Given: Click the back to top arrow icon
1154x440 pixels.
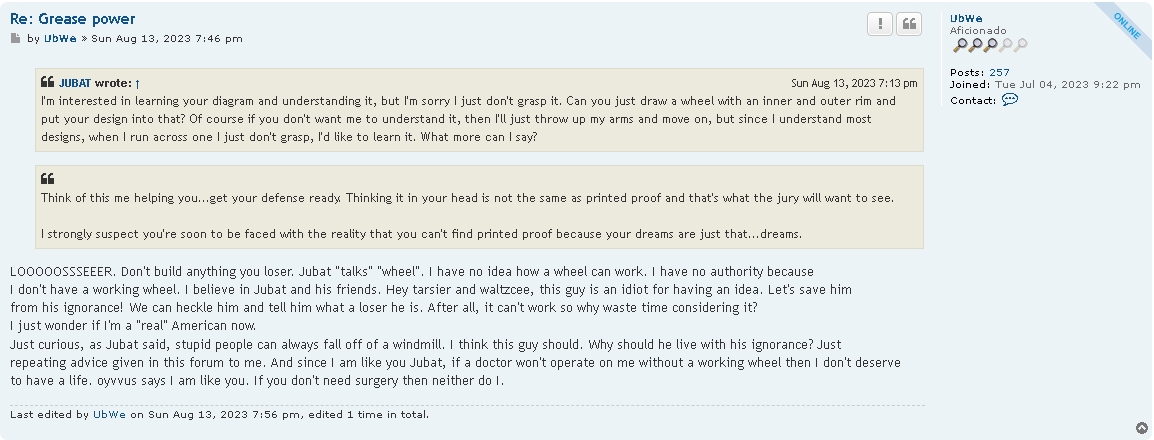Looking at the screenshot, I should [x=1141, y=428].
